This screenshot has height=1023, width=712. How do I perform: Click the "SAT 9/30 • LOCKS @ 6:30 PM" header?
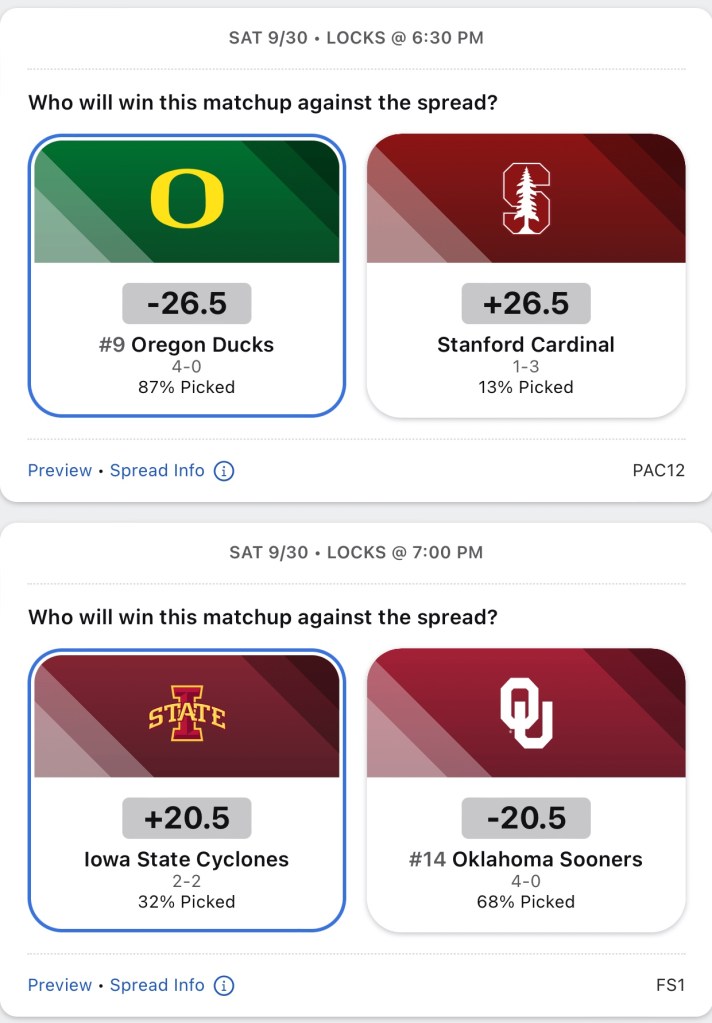tap(356, 38)
